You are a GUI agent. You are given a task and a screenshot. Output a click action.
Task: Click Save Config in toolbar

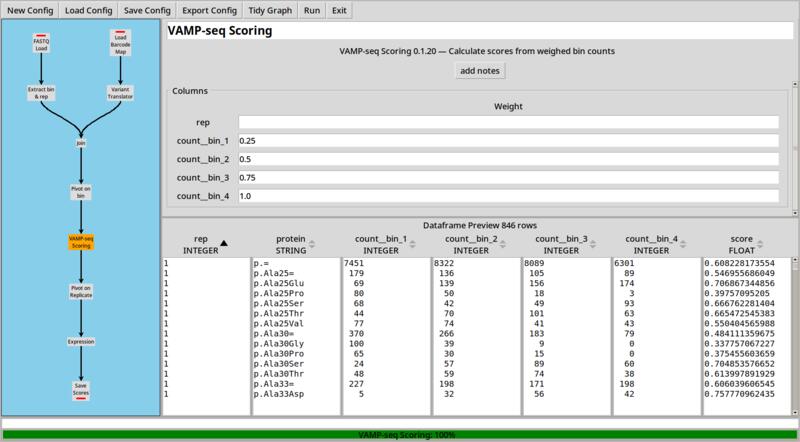(147, 10)
